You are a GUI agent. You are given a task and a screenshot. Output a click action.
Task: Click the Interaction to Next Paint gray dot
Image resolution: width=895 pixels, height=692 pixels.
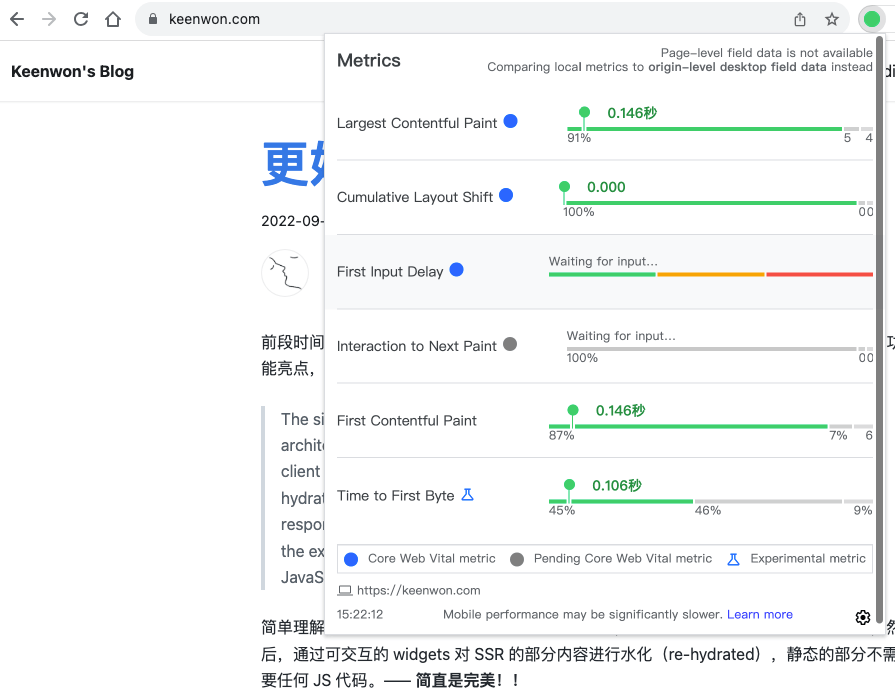click(x=510, y=344)
